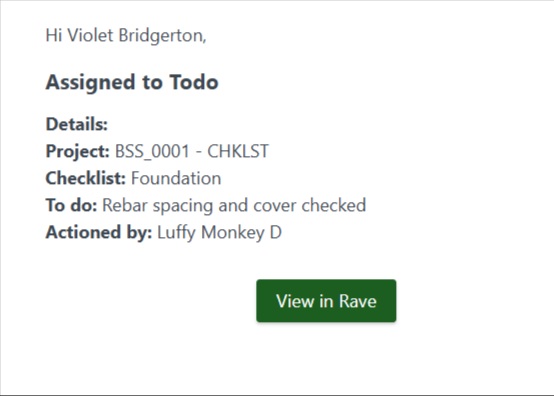Click the name Violet in the greeting
Viewport: 554px width, 396px height.
point(90,35)
